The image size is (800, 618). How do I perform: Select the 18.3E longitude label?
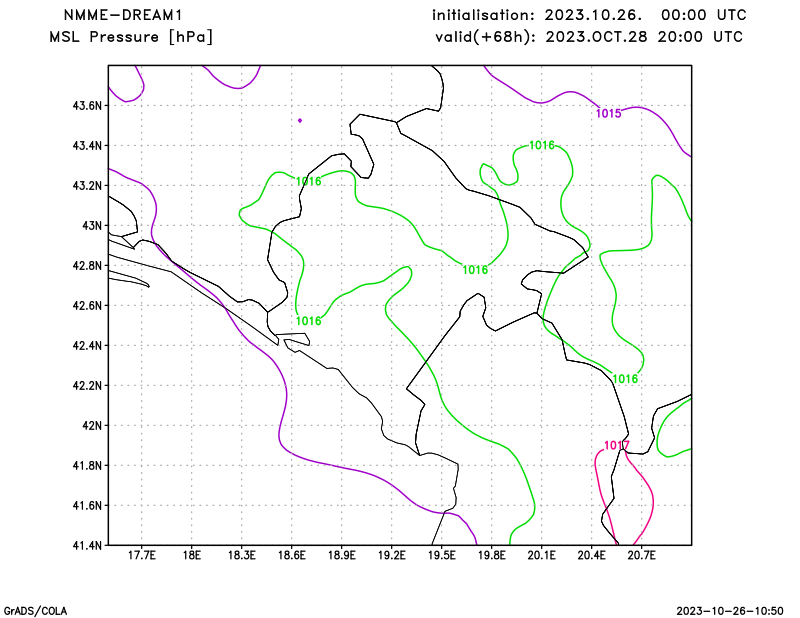click(242, 555)
